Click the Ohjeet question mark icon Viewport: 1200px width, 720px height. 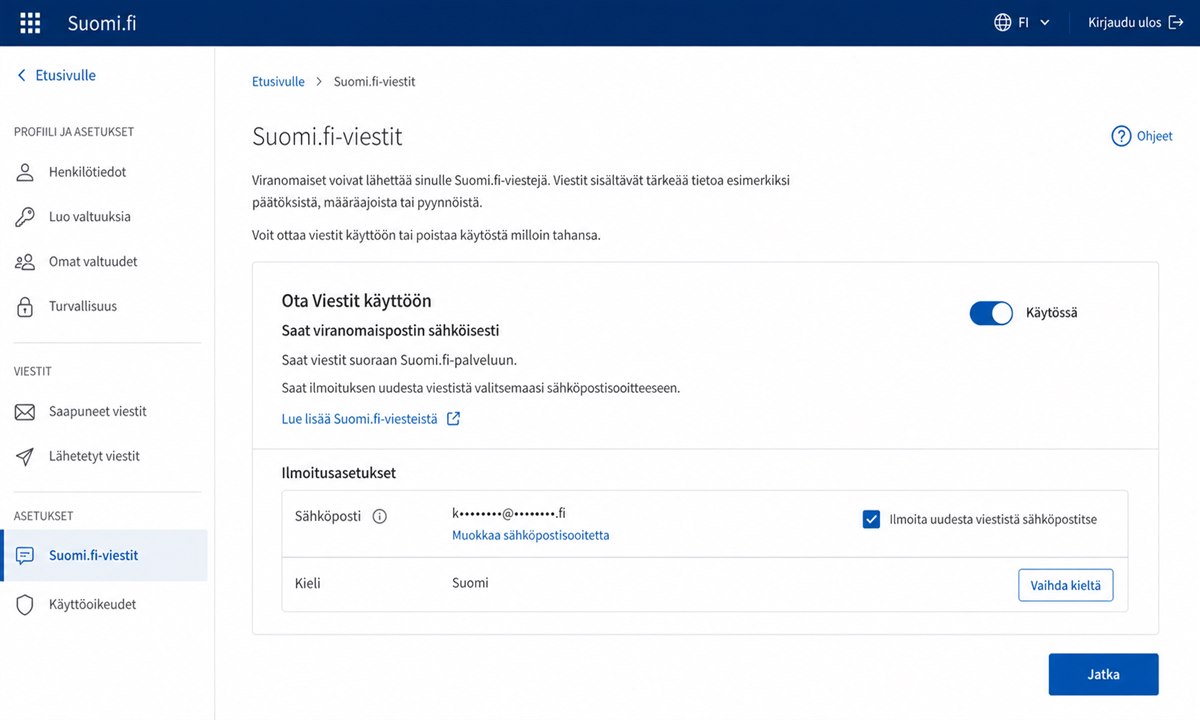[1121, 136]
